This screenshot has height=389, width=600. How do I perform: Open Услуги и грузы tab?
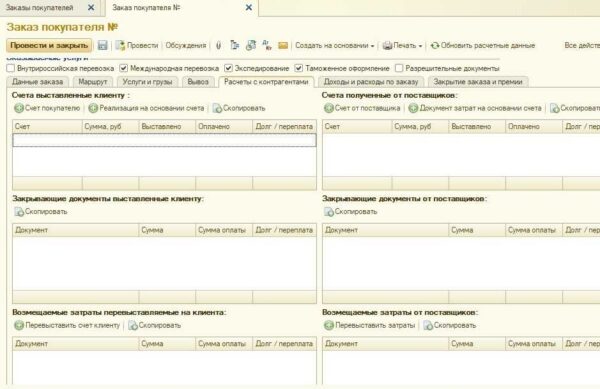147,82
